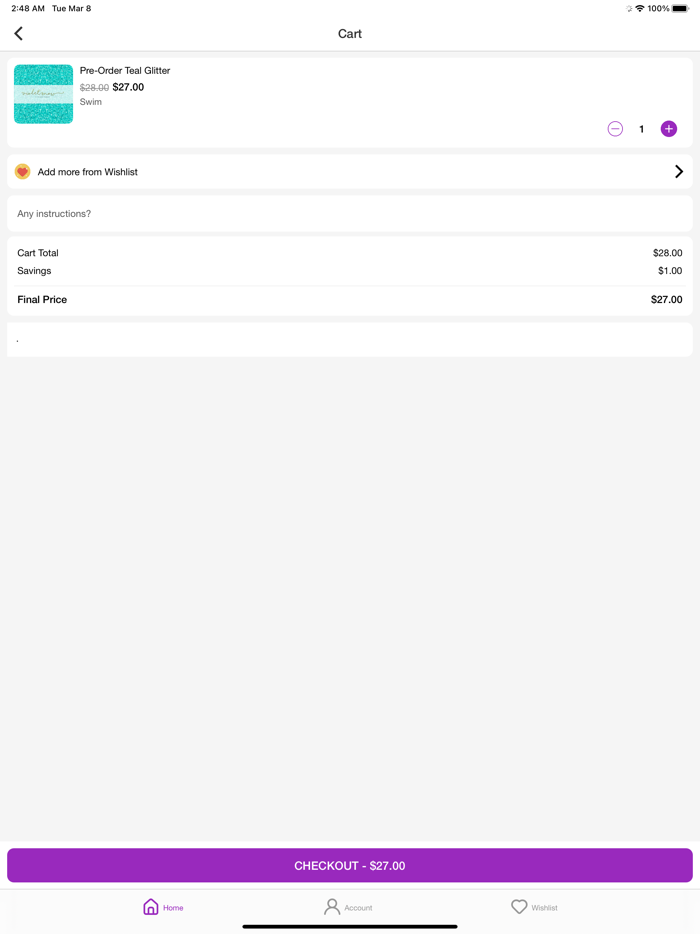700x934 pixels.
Task: Switch to the Account tab label
Action: [358, 908]
